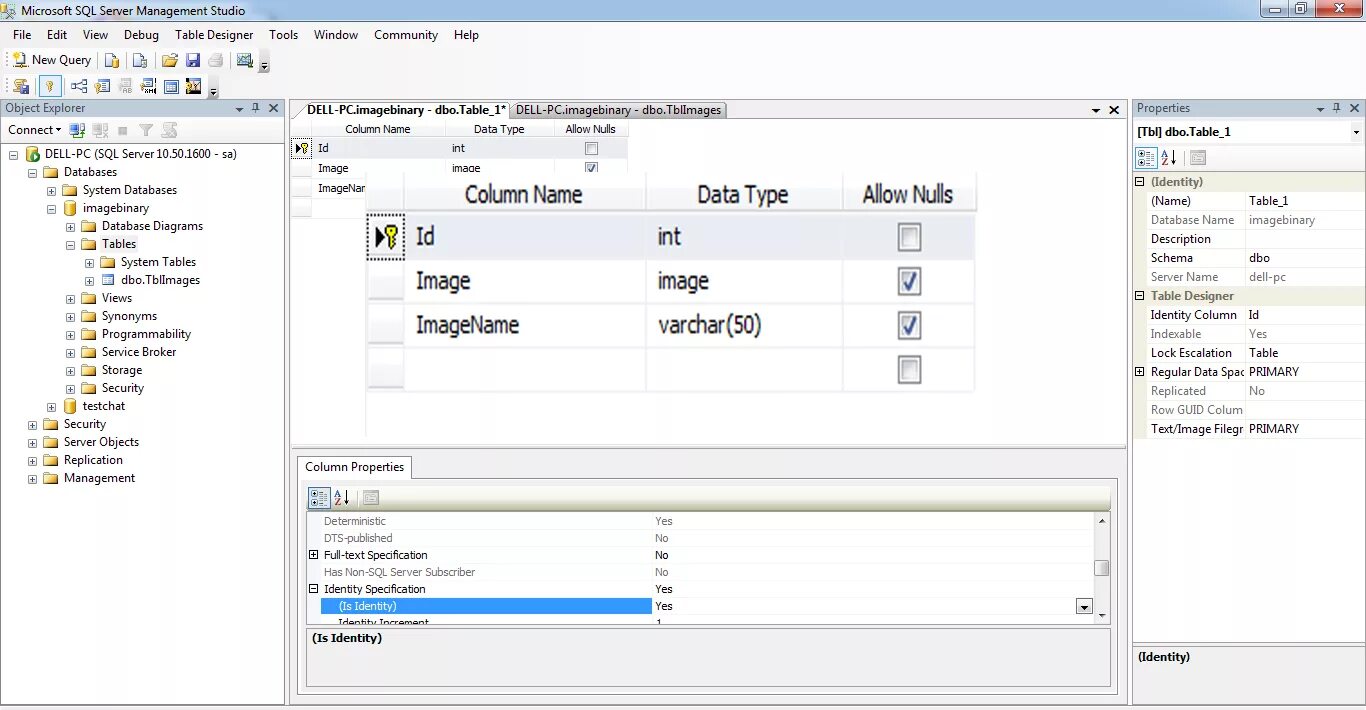The height and width of the screenshot is (710, 1366).
Task: Click the Open File folder icon
Action: tap(170, 60)
